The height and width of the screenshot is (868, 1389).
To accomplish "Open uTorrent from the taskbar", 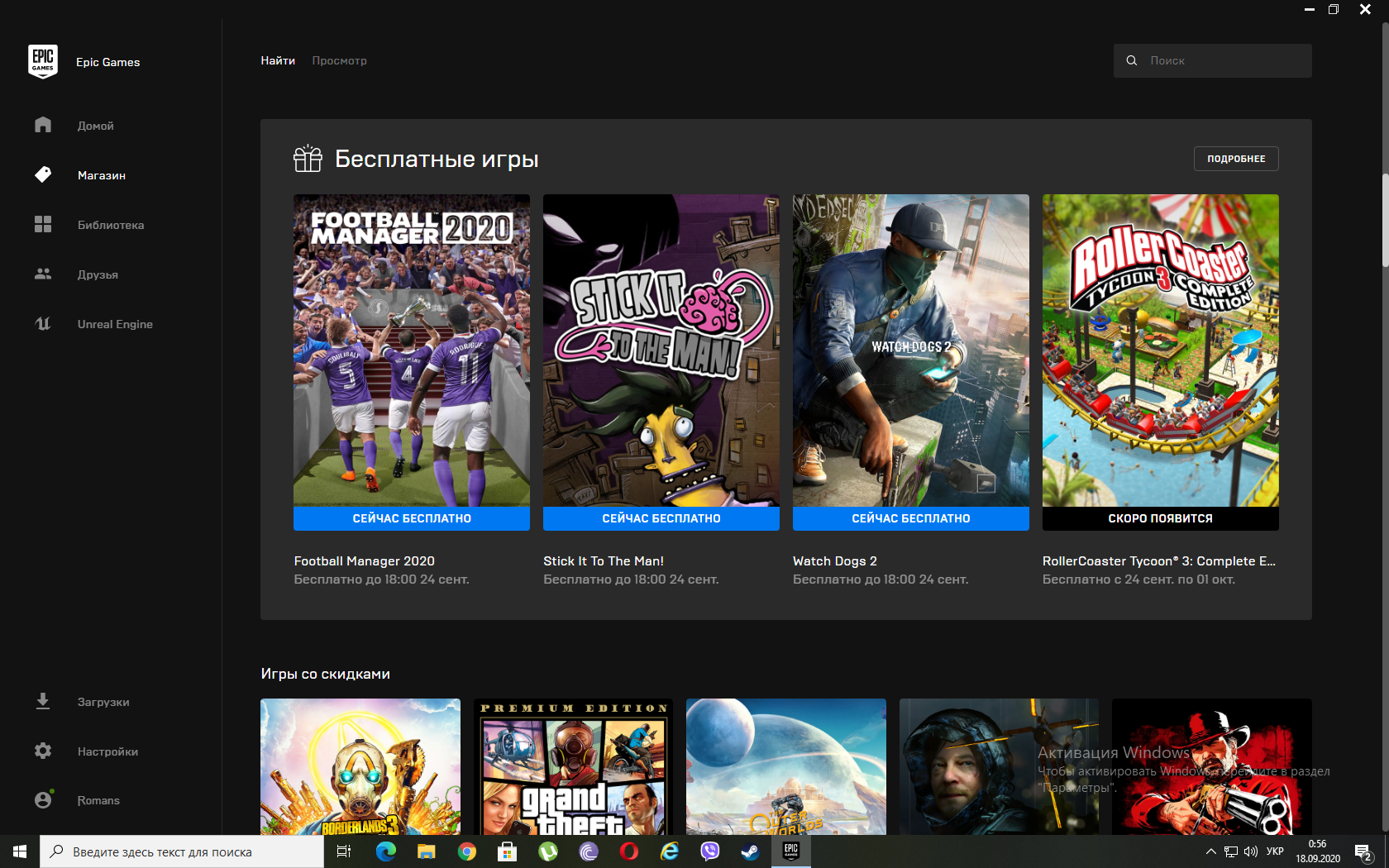I will [x=548, y=851].
